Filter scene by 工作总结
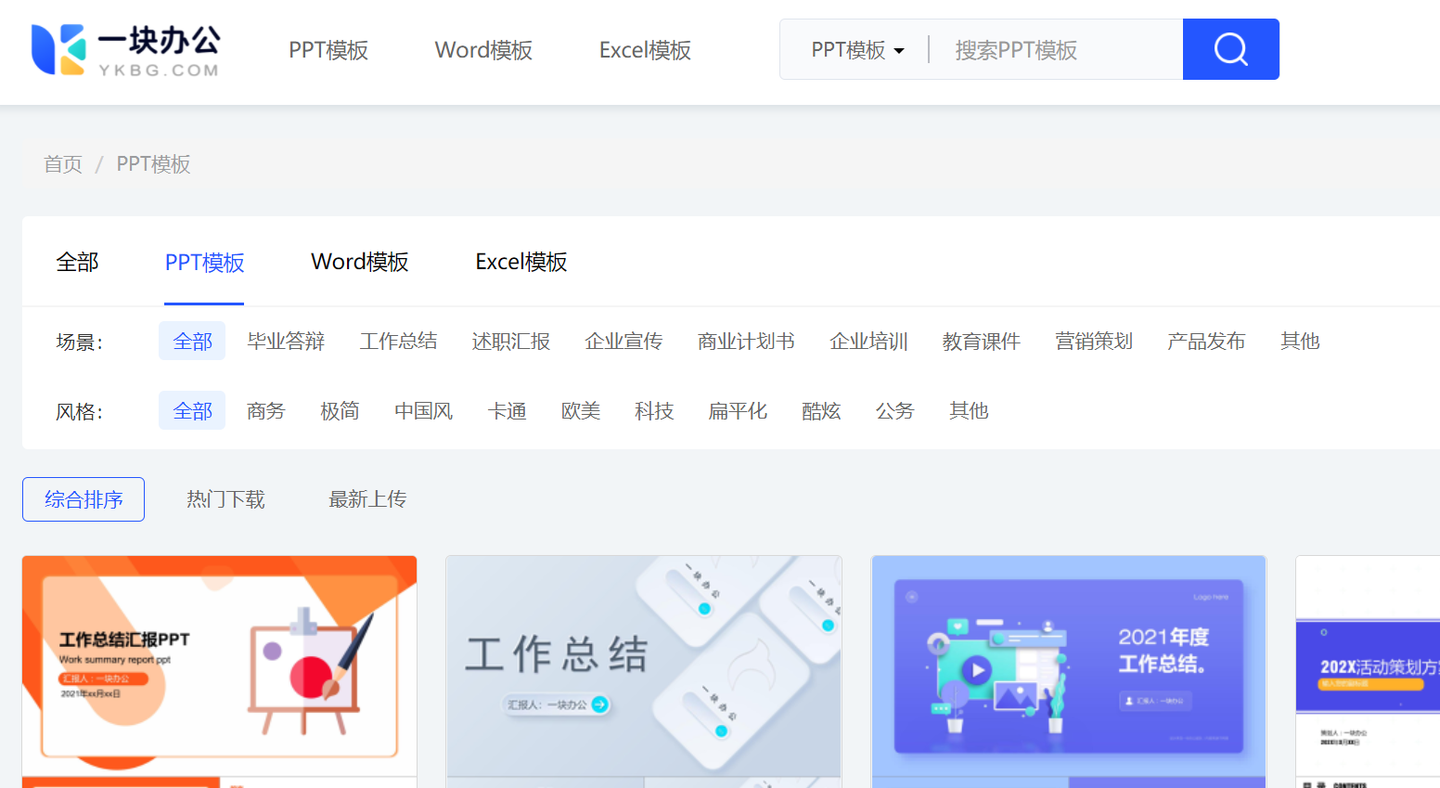The image size is (1440, 788). [x=398, y=341]
